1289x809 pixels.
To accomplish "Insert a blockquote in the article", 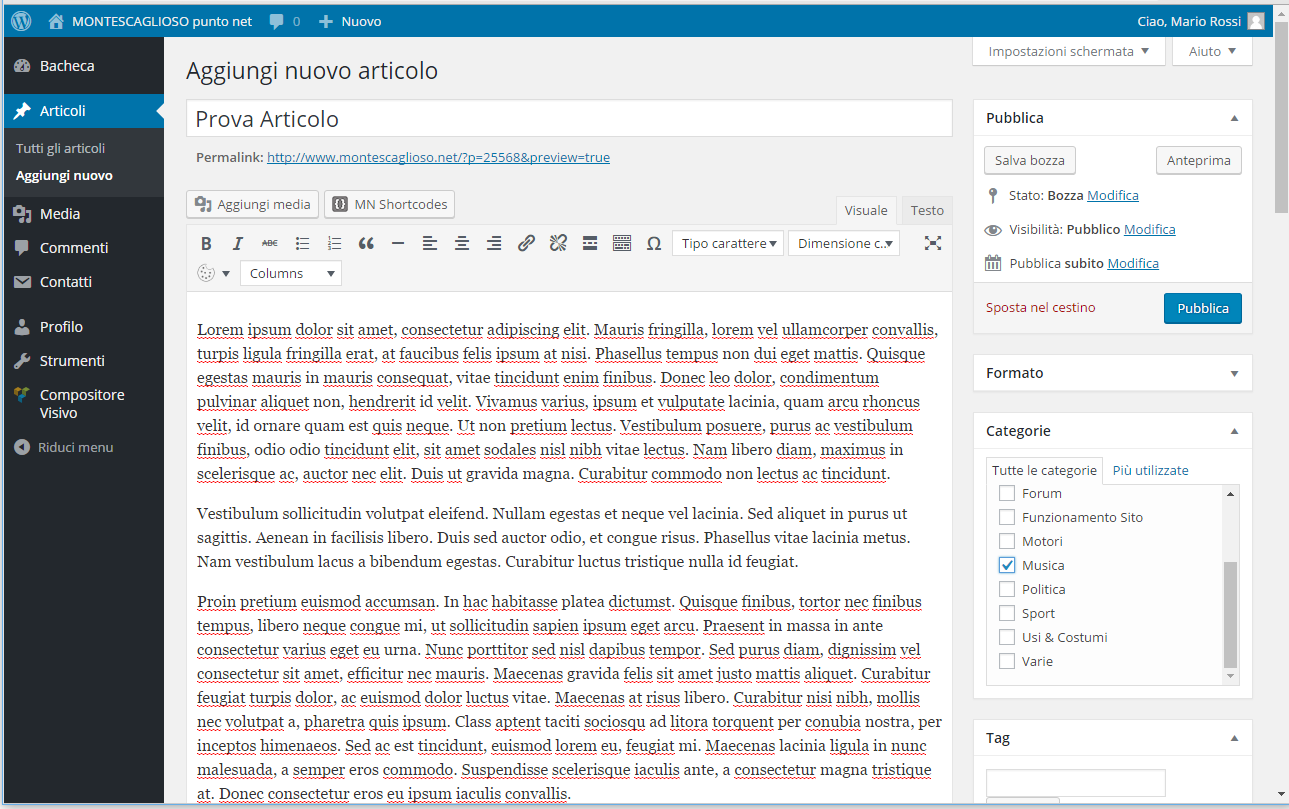I will (366, 243).
